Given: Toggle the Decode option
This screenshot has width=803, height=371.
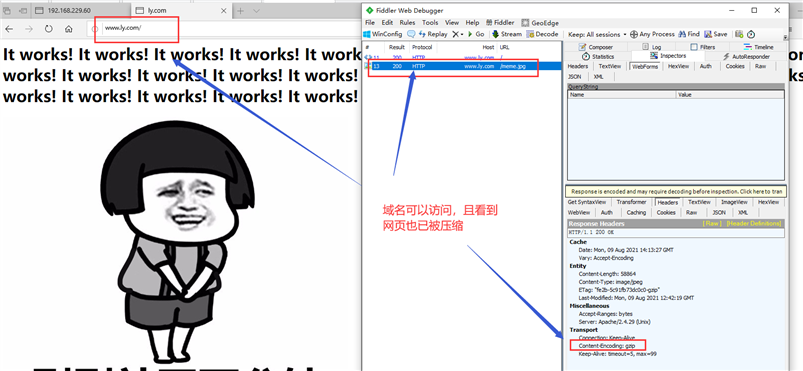Looking at the screenshot, I should (542, 34).
